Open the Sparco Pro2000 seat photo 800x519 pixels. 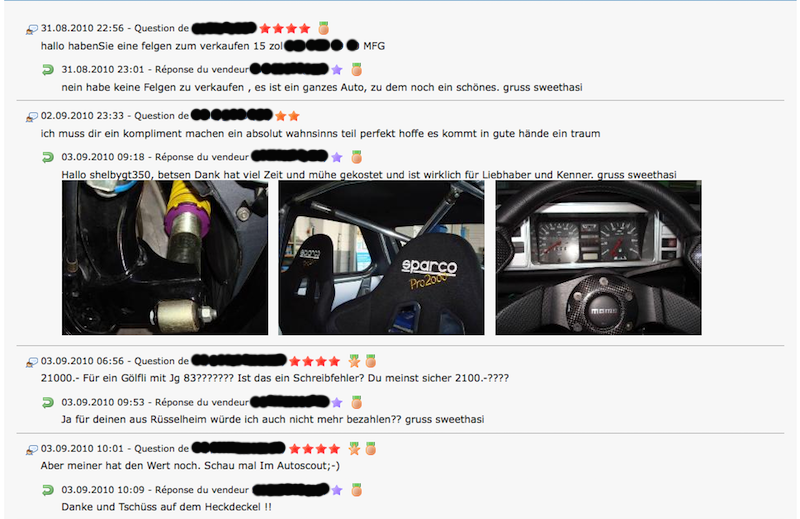tap(381, 258)
